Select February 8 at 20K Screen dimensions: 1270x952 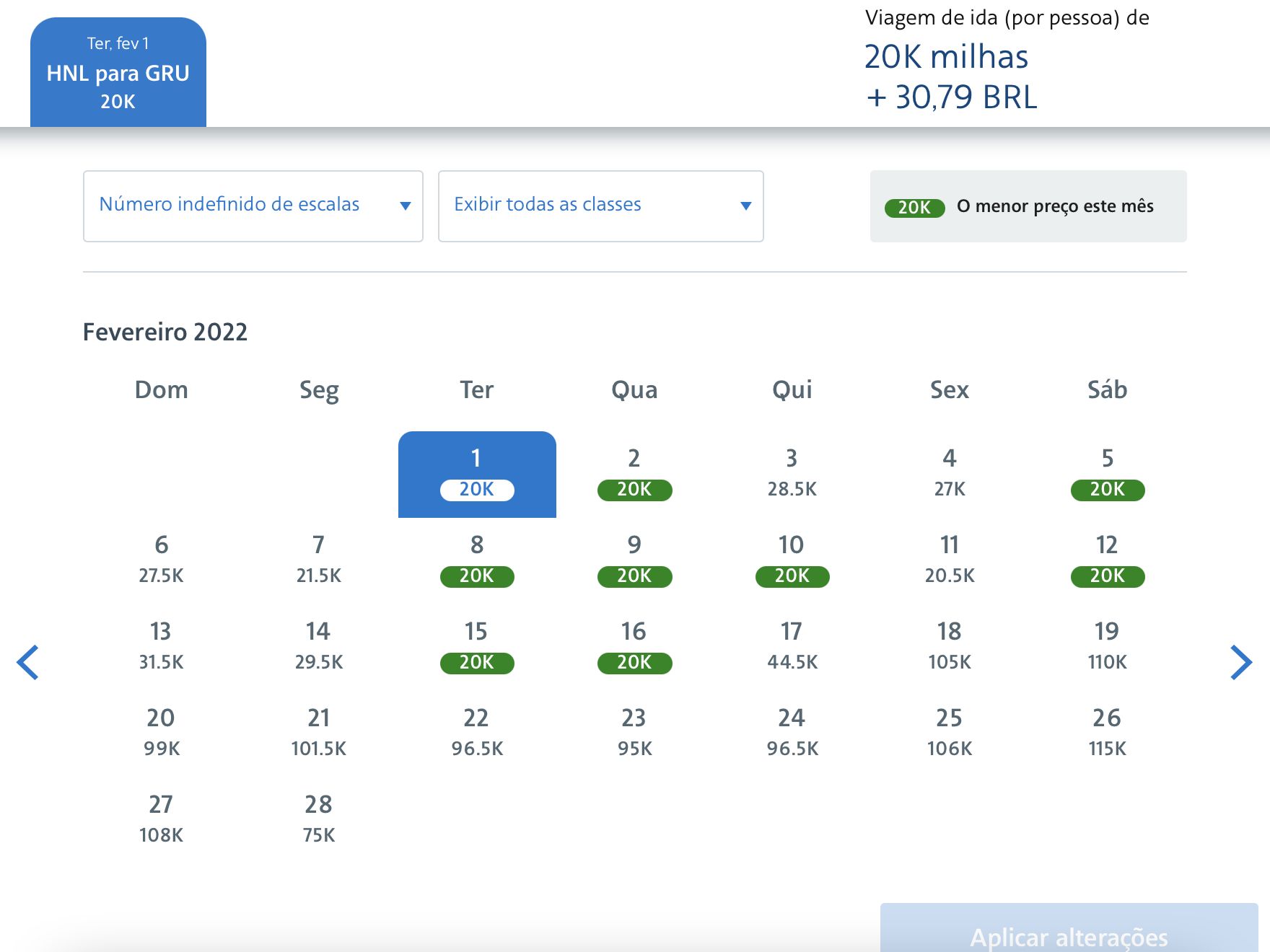477,561
